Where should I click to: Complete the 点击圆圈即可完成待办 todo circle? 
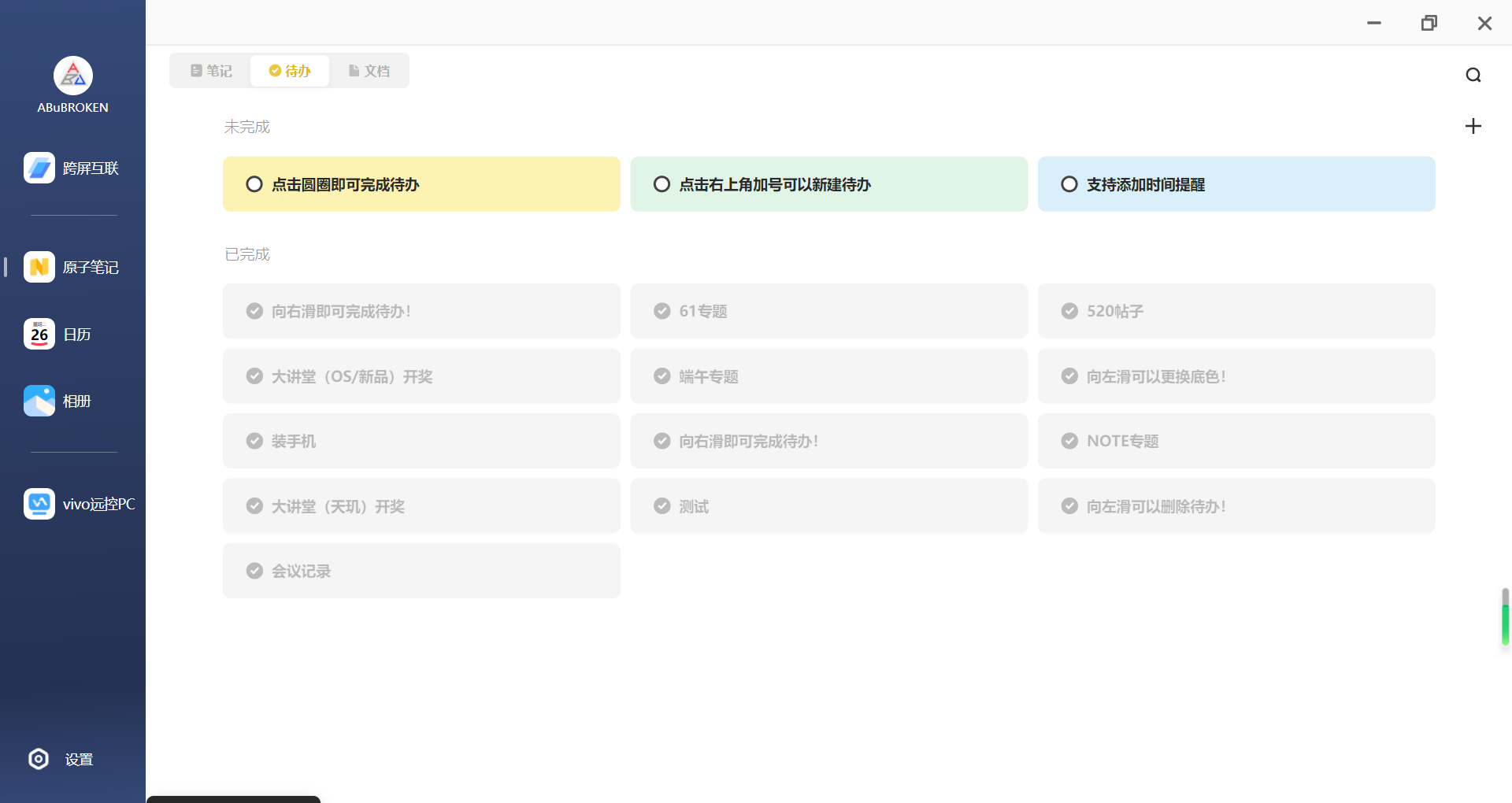click(254, 184)
